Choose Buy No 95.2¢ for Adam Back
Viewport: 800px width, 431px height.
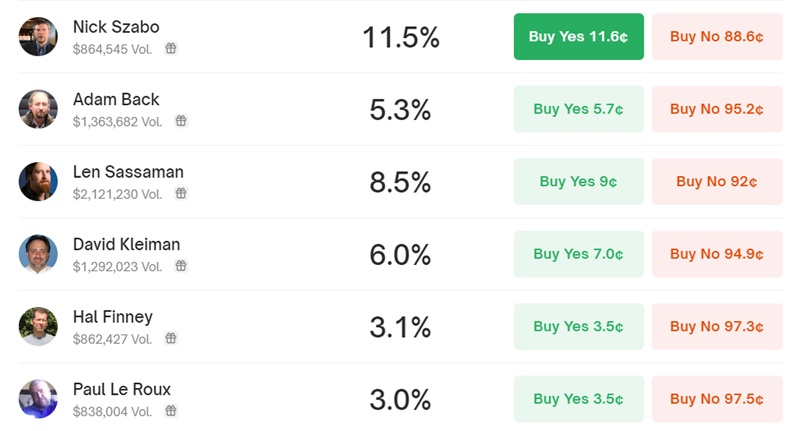(717, 109)
